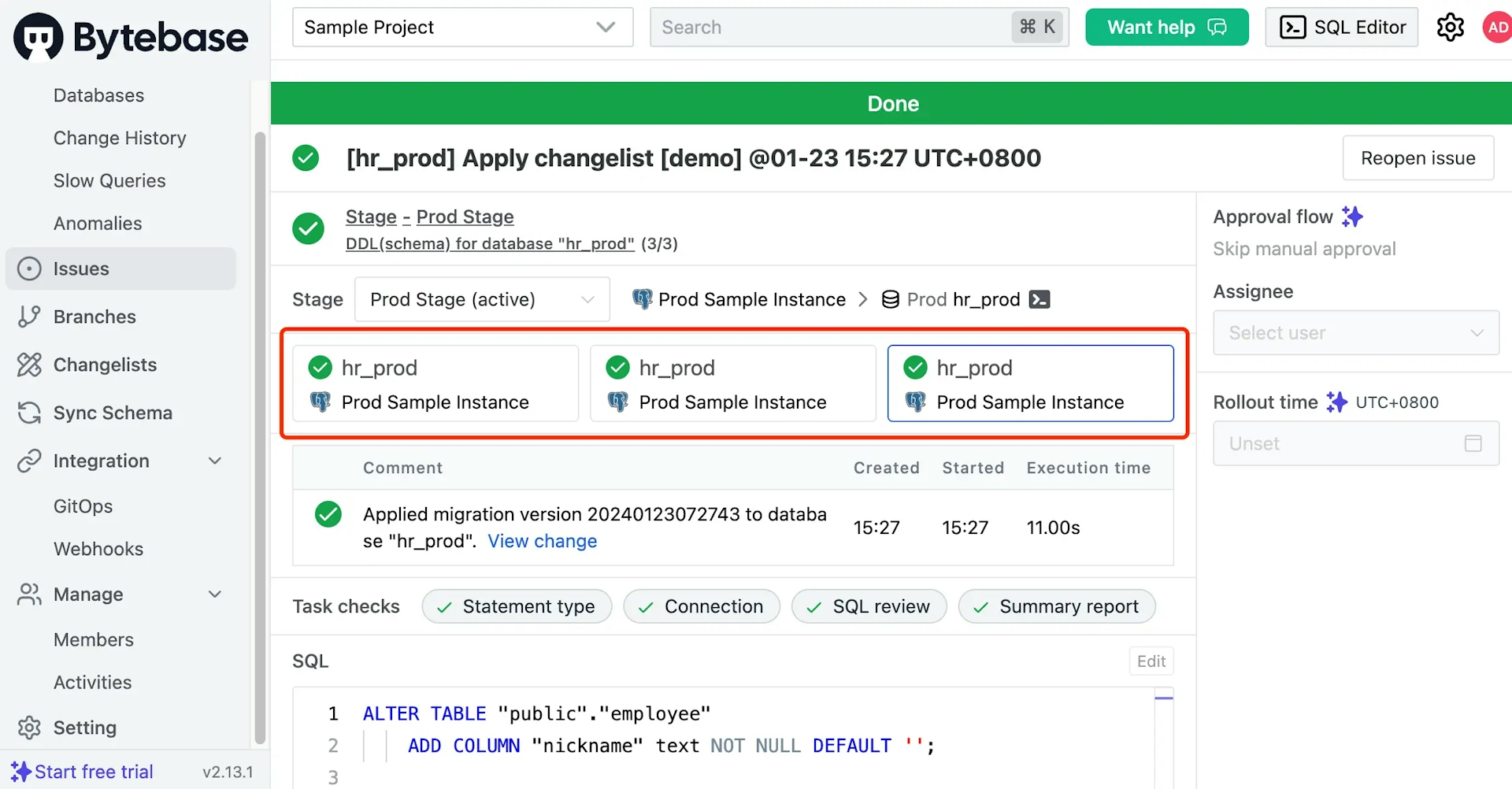Open Activities page
The image size is (1512, 789).
pyautogui.click(x=93, y=683)
